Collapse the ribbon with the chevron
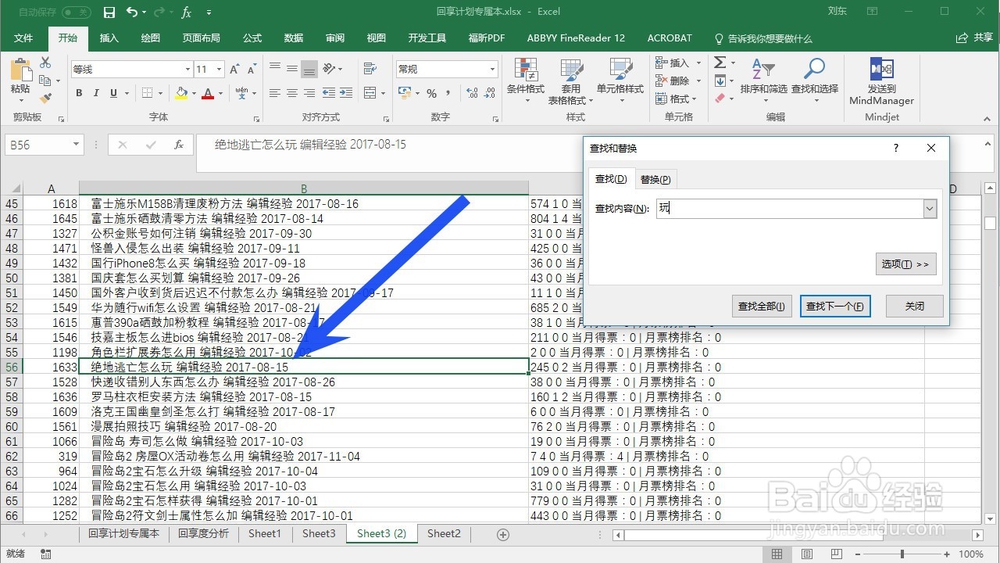This screenshot has height=563, width=1000. click(987, 119)
